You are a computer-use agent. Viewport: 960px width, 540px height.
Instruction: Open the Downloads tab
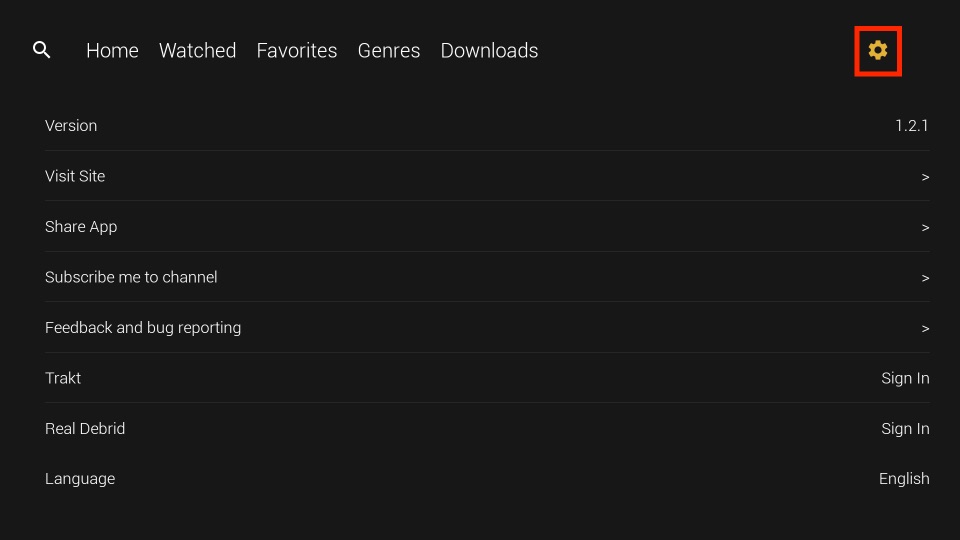pos(489,50)
